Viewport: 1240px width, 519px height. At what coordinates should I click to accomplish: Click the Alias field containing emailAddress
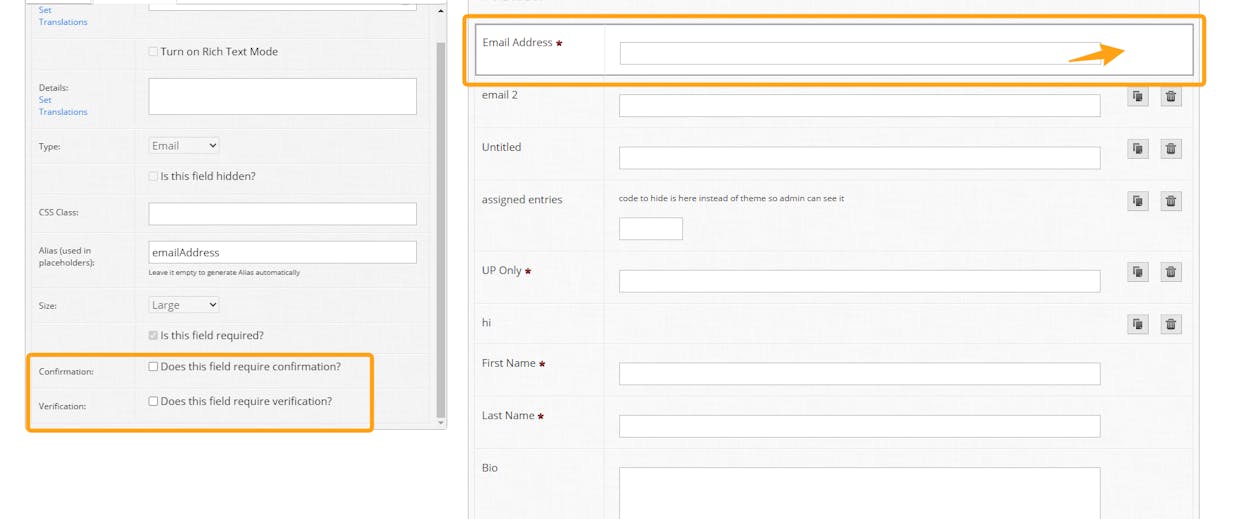click(x=283, y=252)
